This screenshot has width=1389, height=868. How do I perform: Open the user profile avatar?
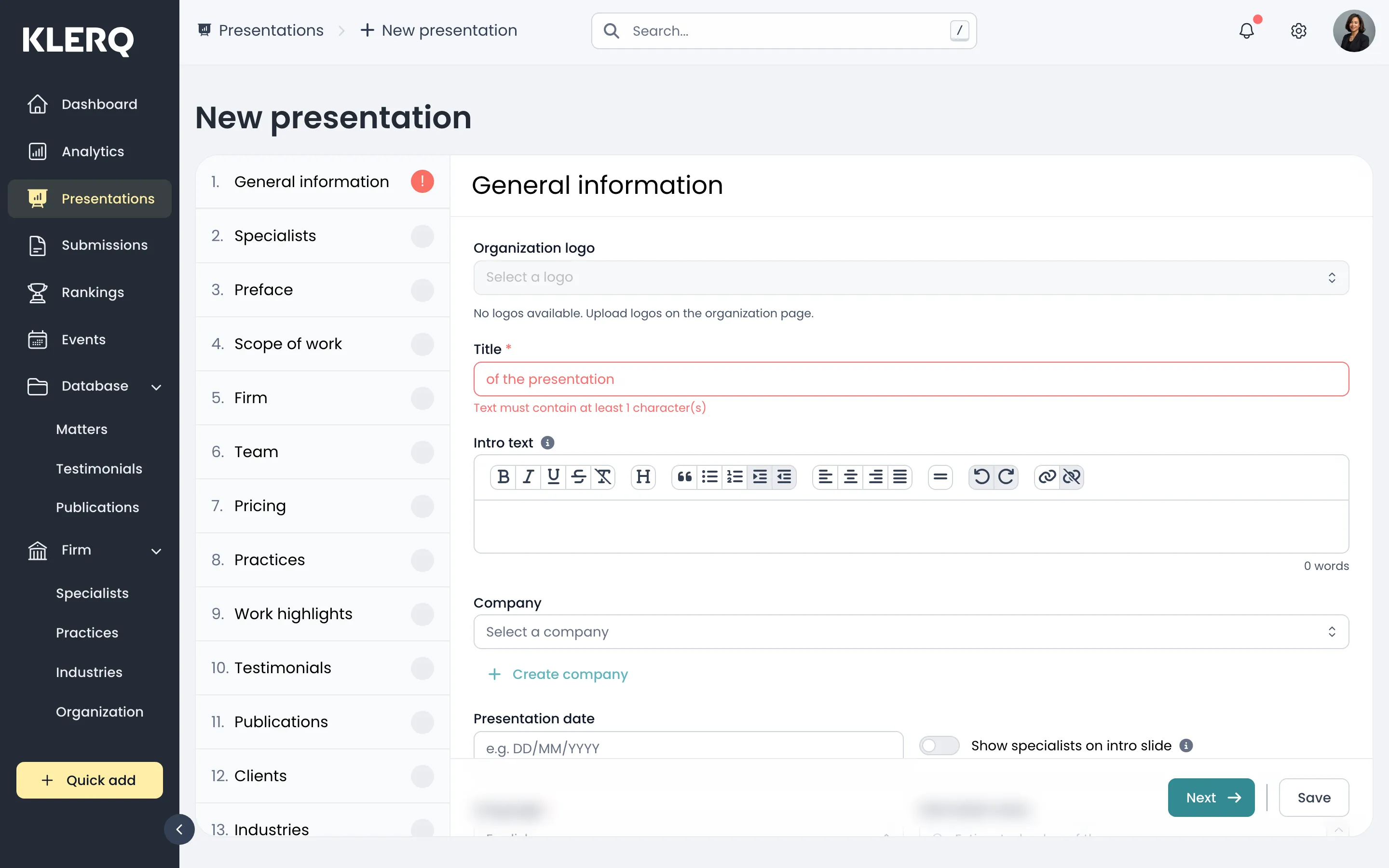tap(1353, 31)
